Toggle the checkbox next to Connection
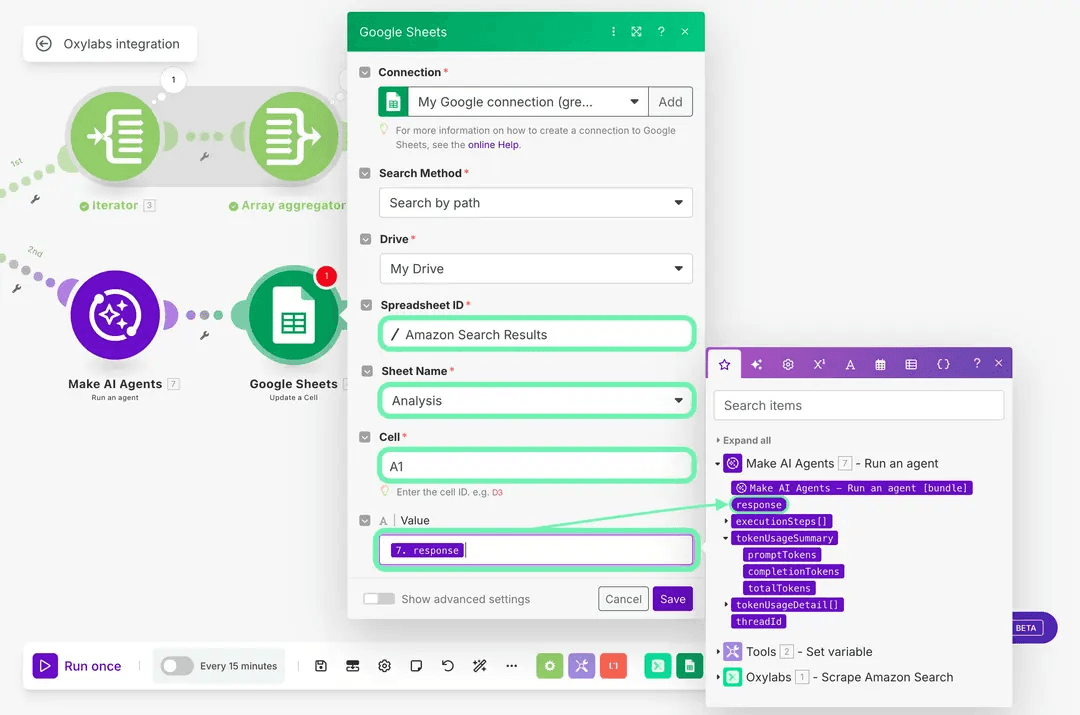1080x715 pixels. pyautogui.click(x=365, y=73)
